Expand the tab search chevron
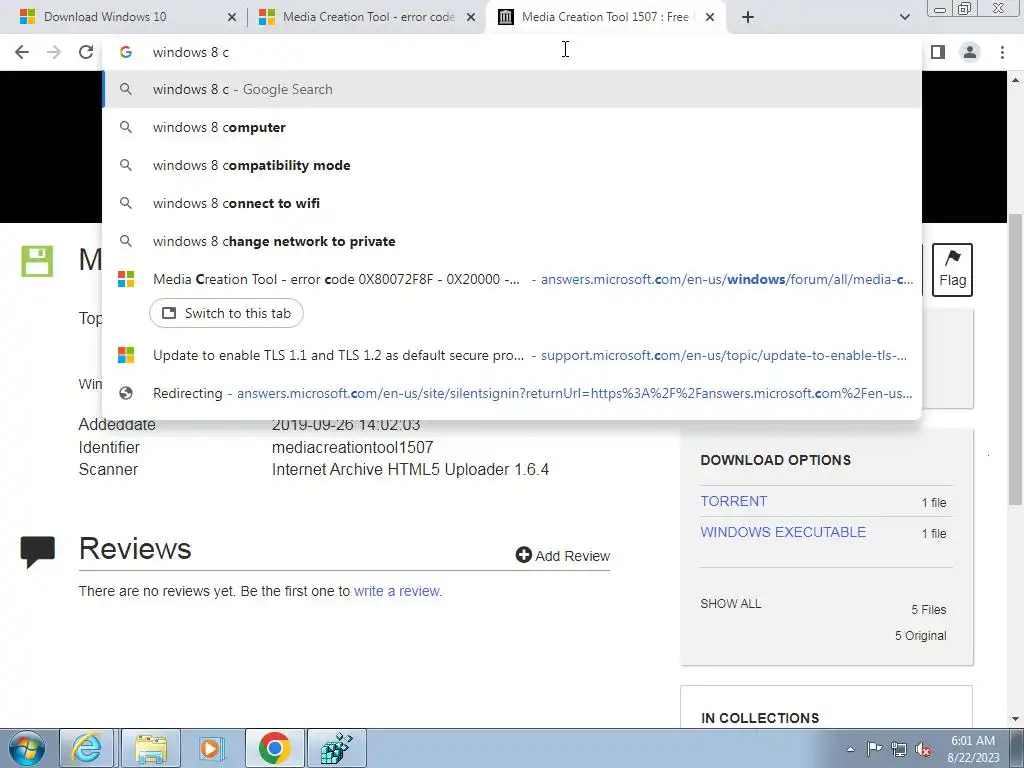 pos(904,17)
